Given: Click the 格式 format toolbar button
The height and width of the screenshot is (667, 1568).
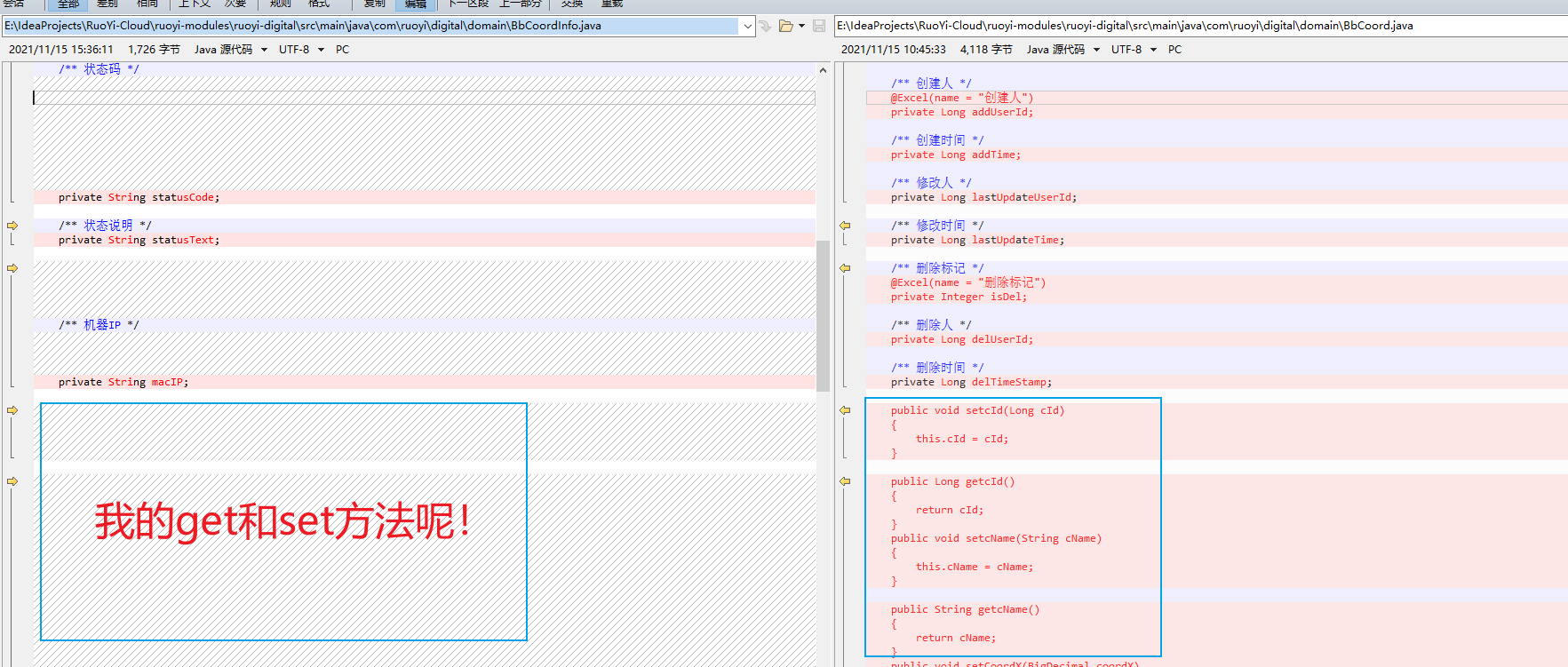Looking at the screenshot, I should point(319,4).
